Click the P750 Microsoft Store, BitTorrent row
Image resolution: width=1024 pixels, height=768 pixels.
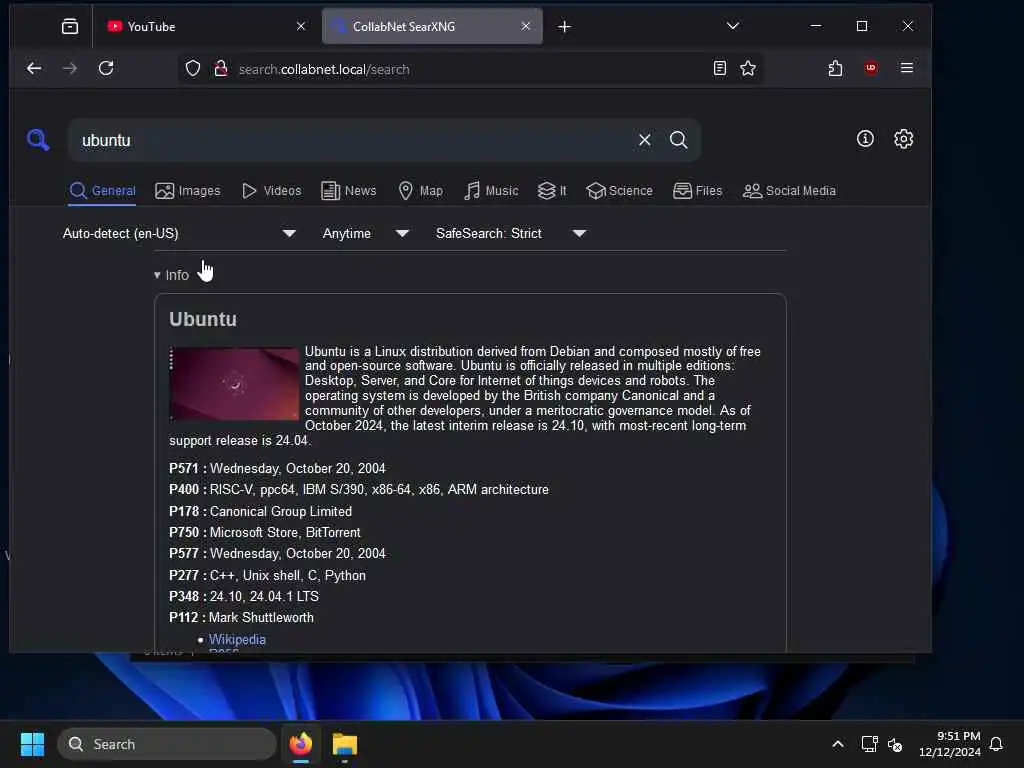pyautogui.click(x=264, y=532)
